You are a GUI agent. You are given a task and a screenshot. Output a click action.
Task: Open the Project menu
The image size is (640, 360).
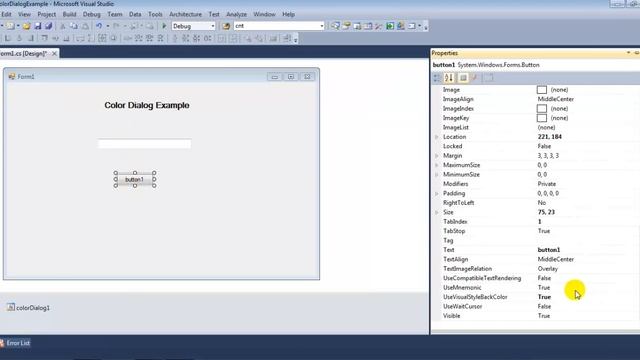click(47, 14)
